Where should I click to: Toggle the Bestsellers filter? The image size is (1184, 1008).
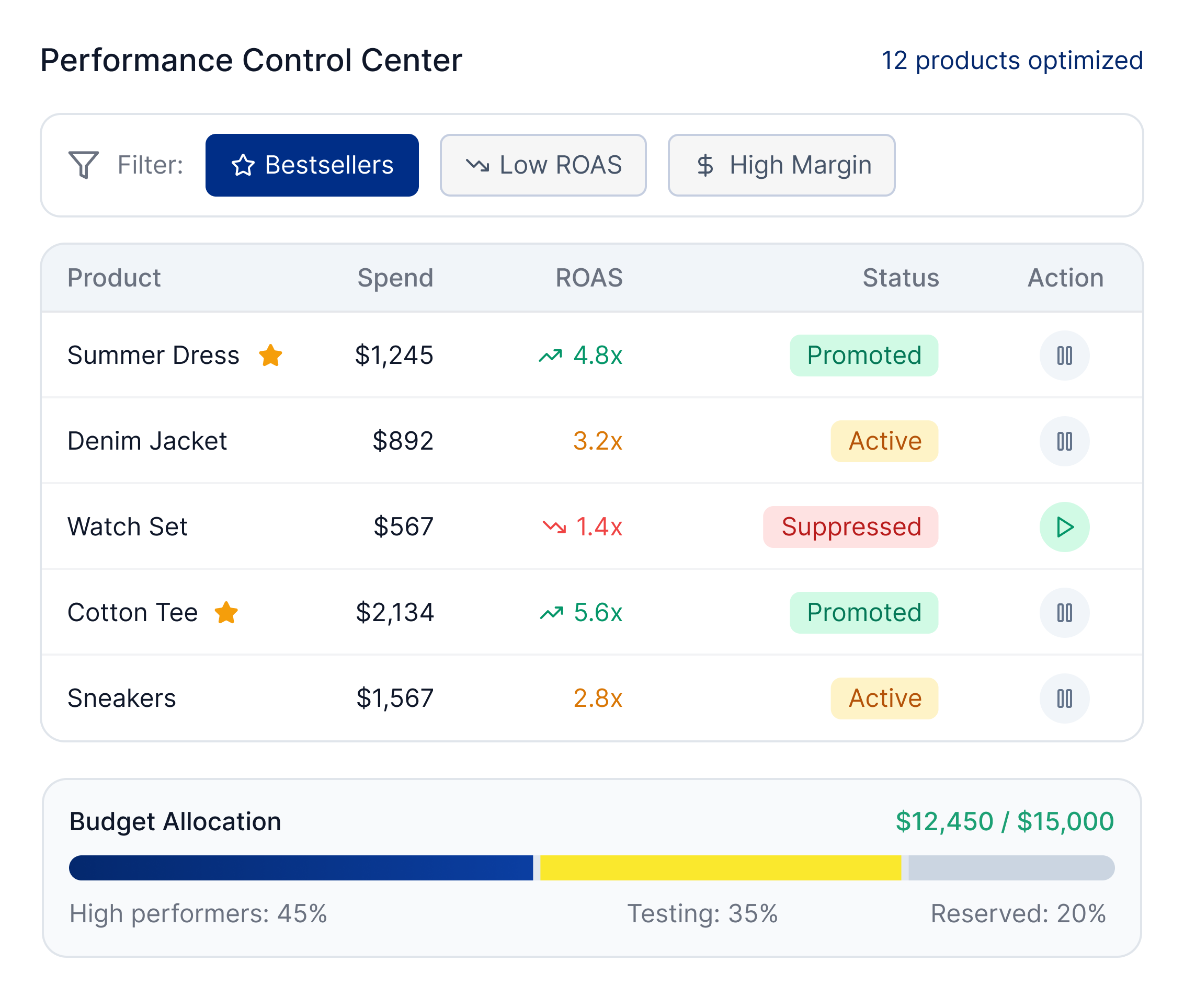click(312, 165)
